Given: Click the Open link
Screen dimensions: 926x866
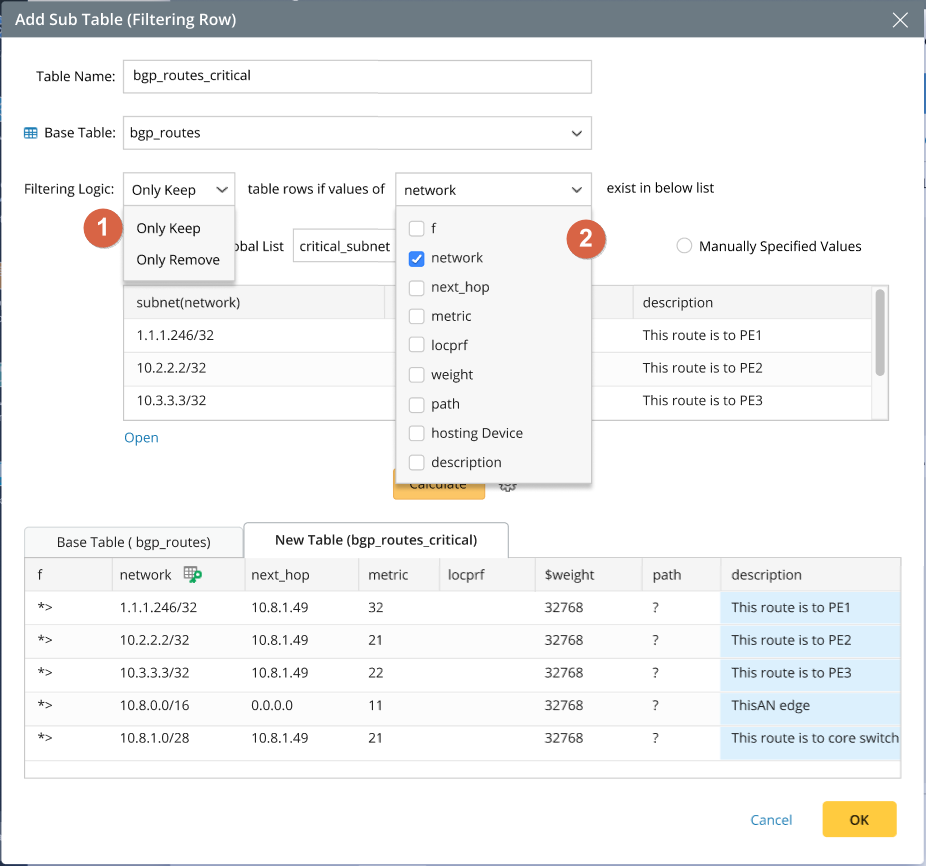Looking at the screenshot, I should tap(141, 438).
